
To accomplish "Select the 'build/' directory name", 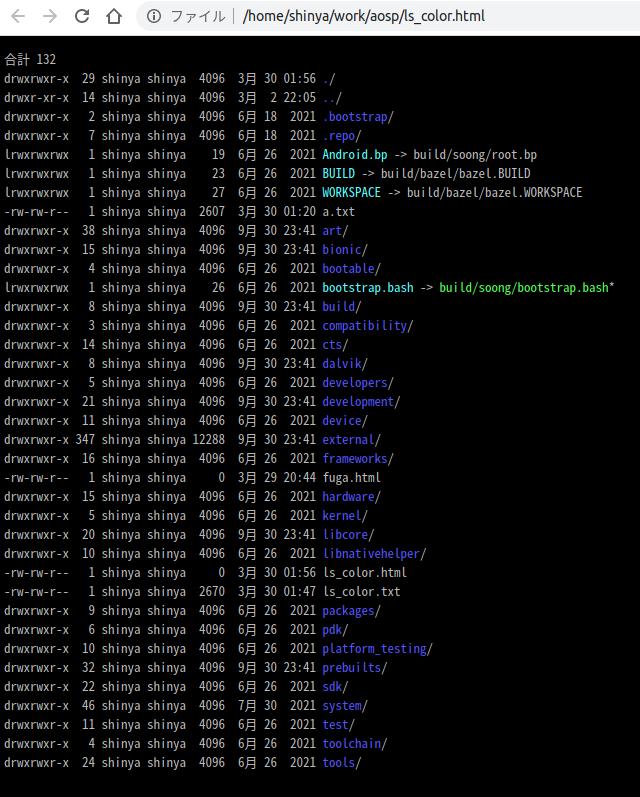I will (x=342, y=306).
